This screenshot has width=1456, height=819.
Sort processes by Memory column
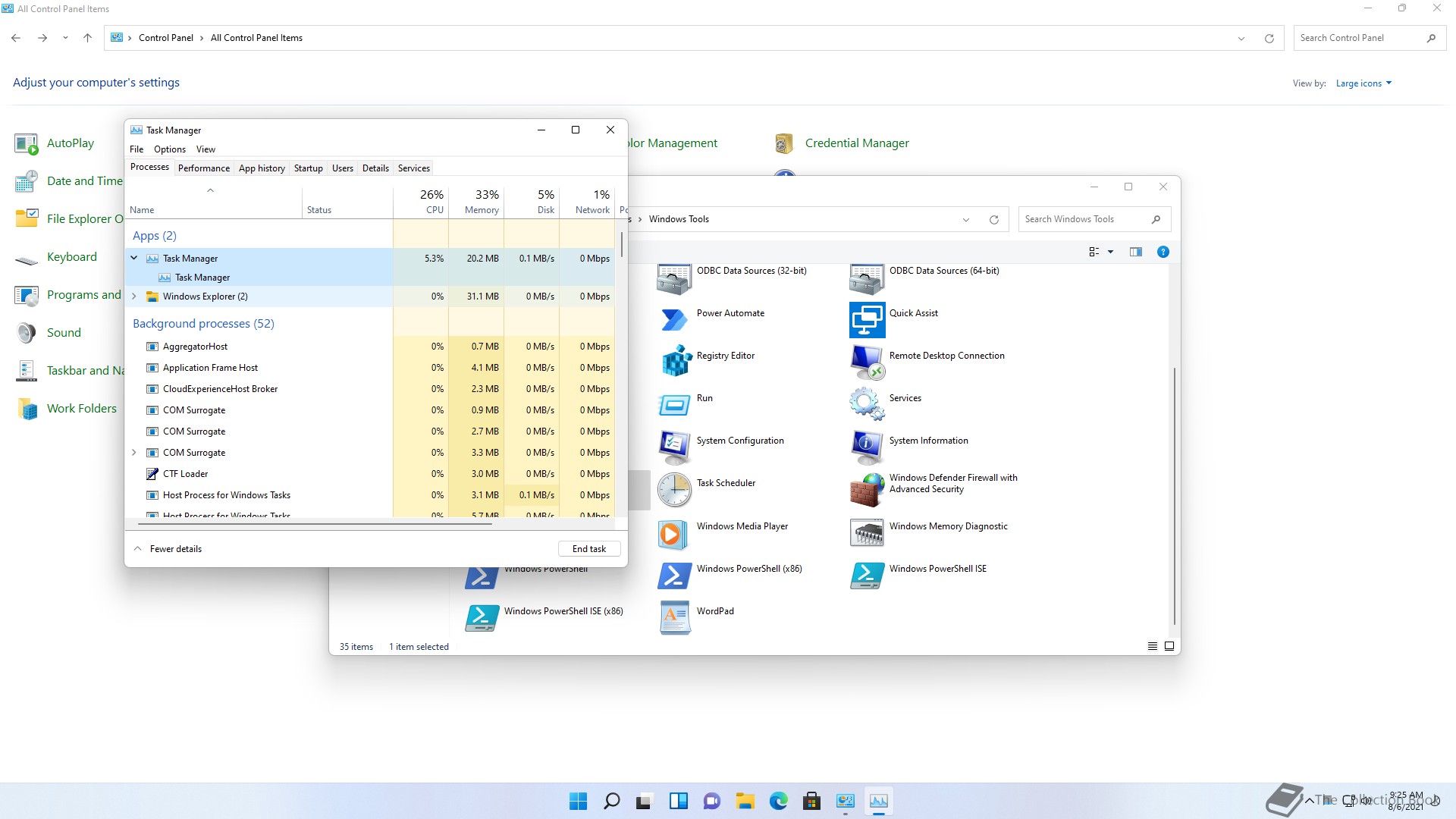pos(476,202)
